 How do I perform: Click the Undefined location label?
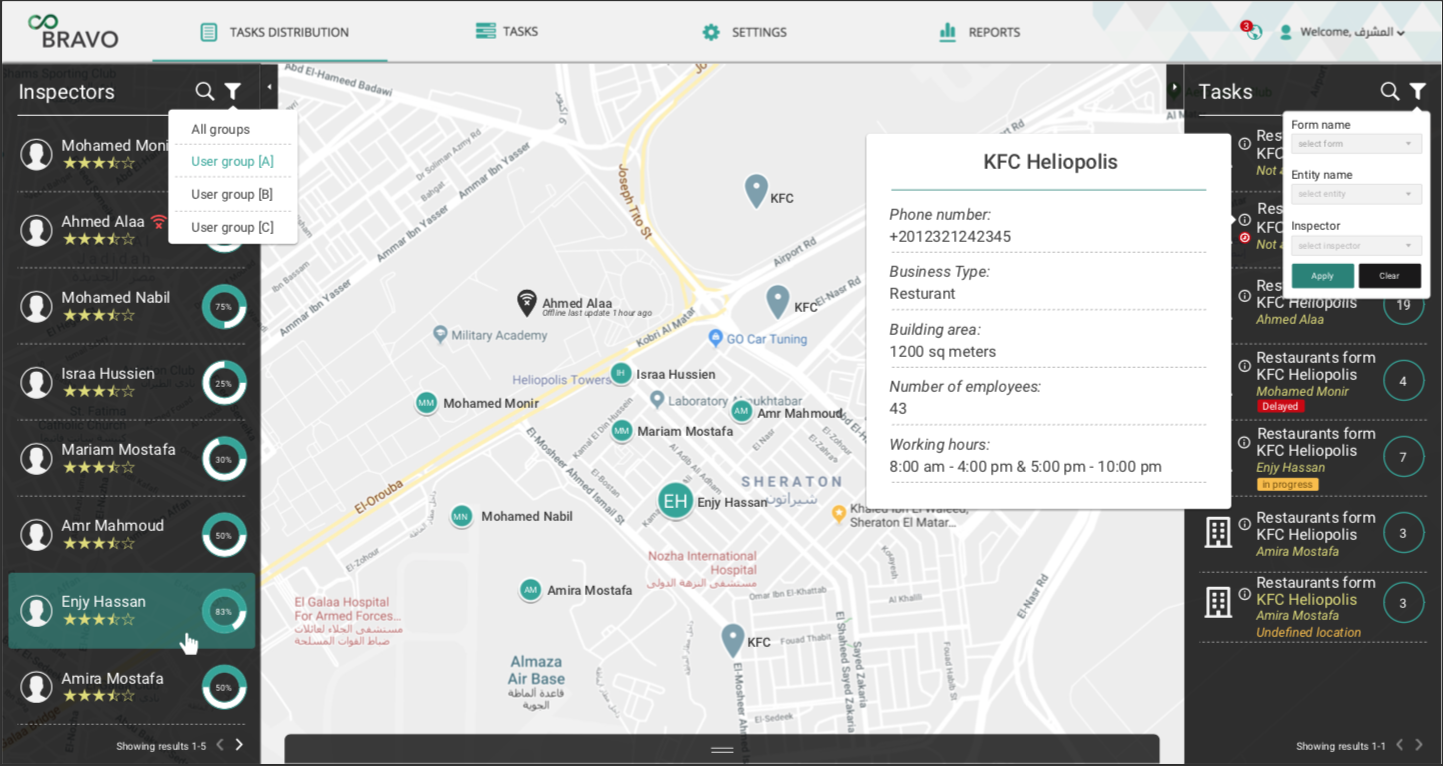tap(1308, 632)
